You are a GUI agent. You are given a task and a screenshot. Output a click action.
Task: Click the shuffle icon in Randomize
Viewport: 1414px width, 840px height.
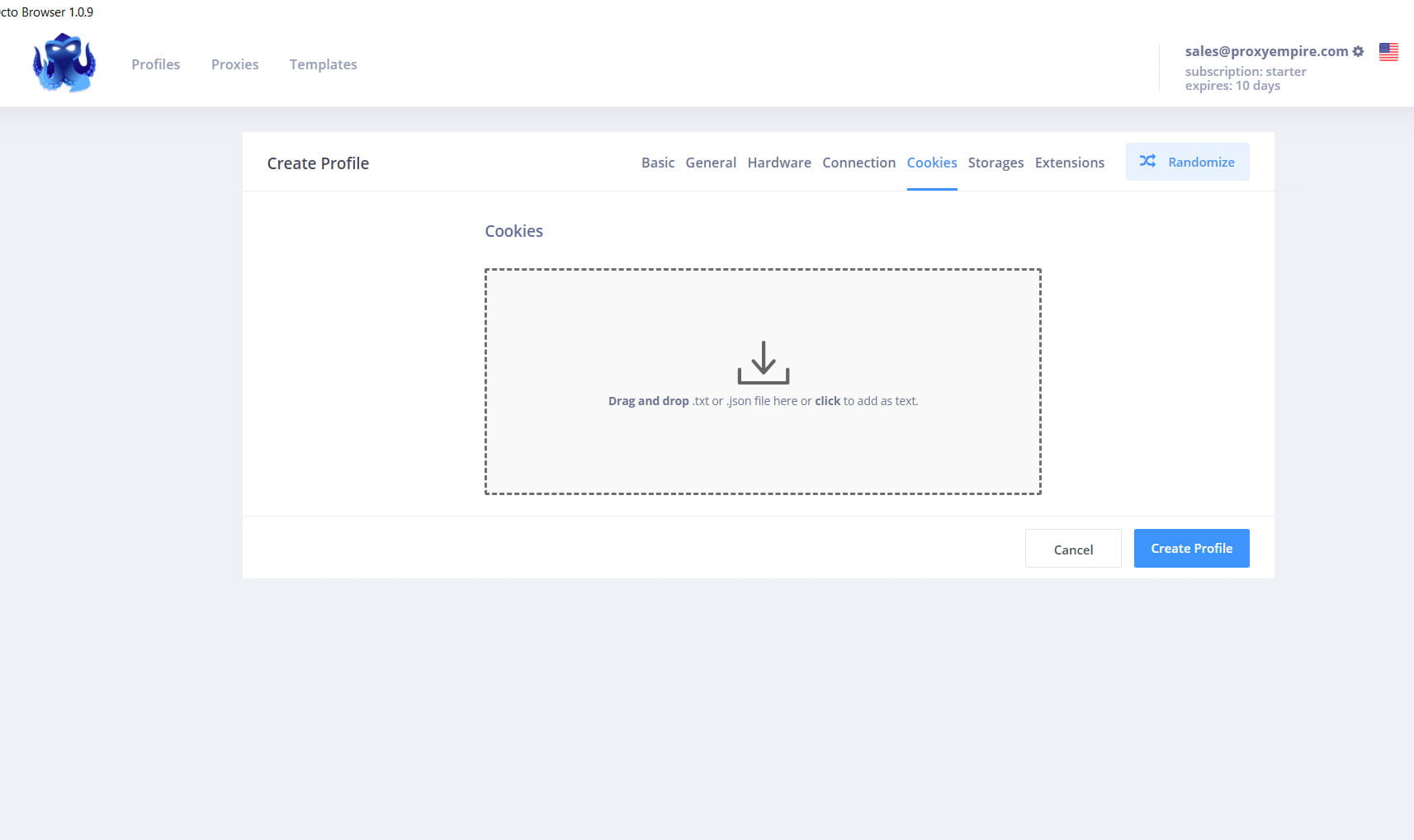click(x=1147, y=161)
